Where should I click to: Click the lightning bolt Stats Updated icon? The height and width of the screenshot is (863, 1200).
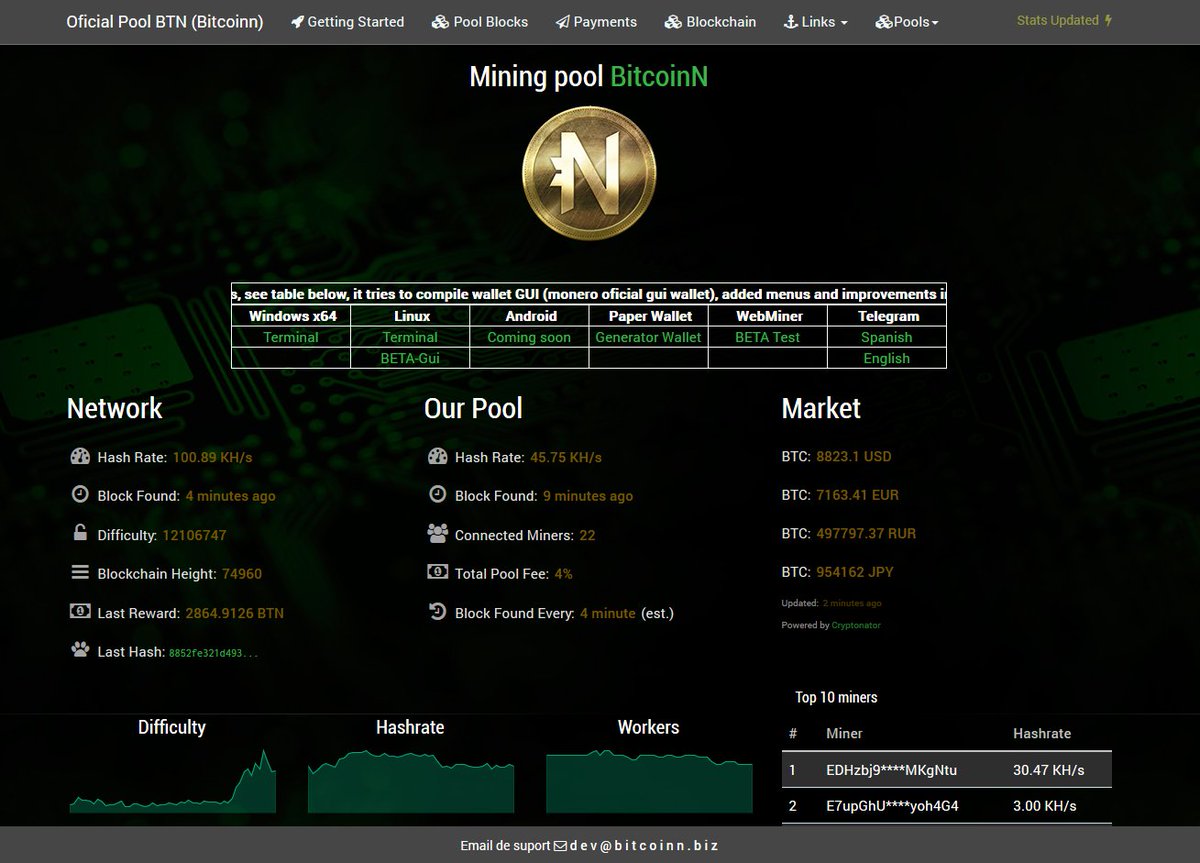(1108, 20)
